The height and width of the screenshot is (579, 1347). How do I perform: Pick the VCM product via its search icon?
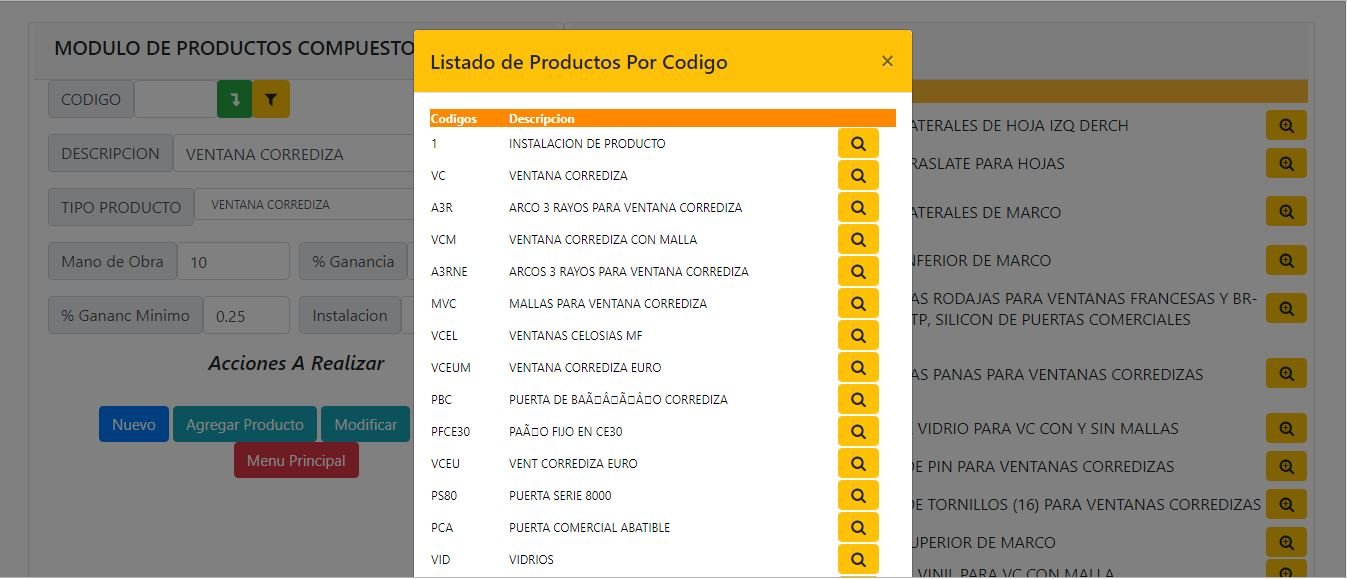(x=858, y=239)
